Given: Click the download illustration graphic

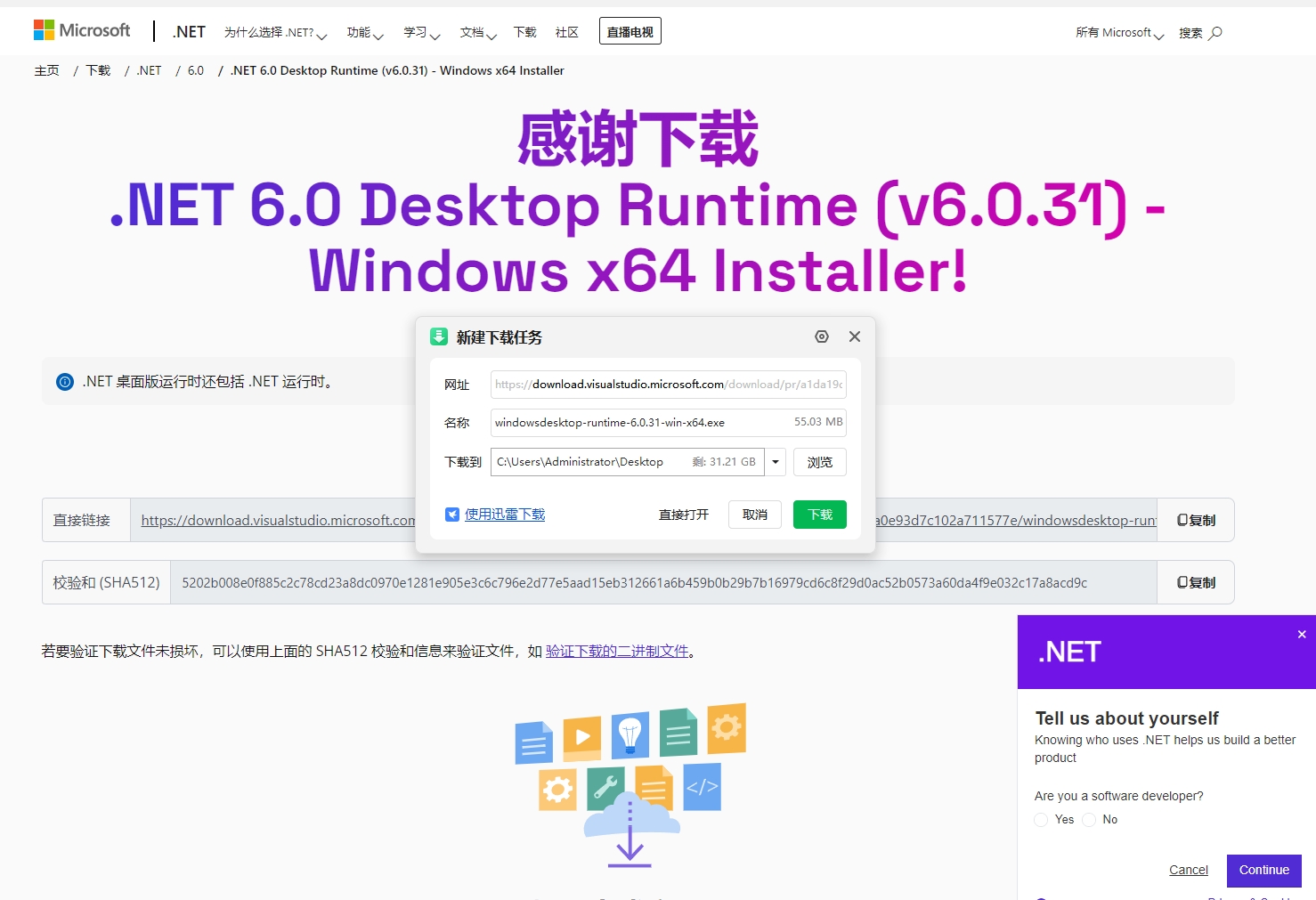Looking at the screenshot, I should [630, 784].
